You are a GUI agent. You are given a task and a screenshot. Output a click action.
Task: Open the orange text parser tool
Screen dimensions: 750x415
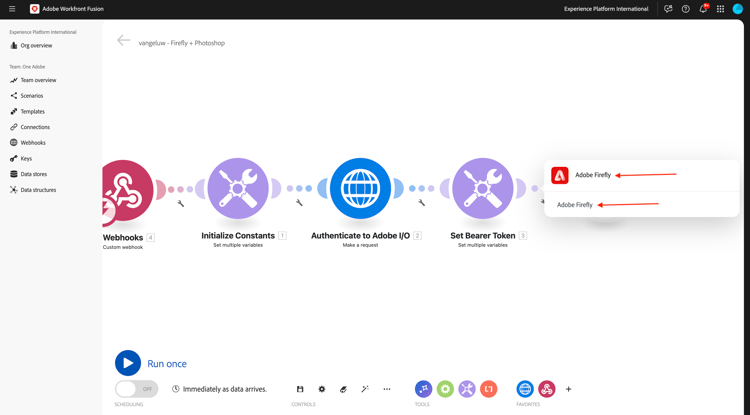[x=488, y=389]
